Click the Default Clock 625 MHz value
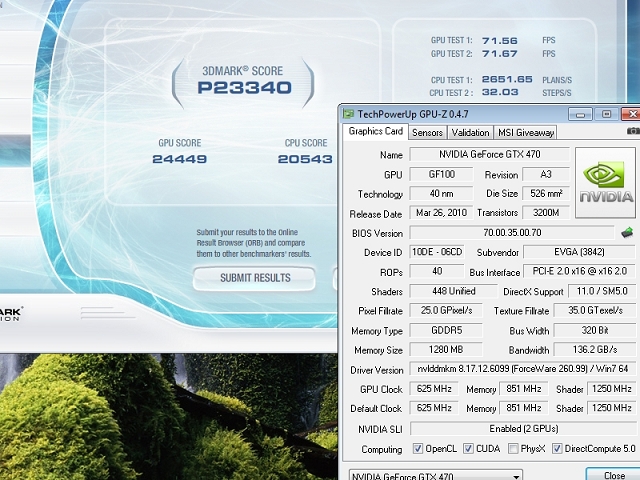The width and height of the screenshot is (640, 480). point(434,408)
